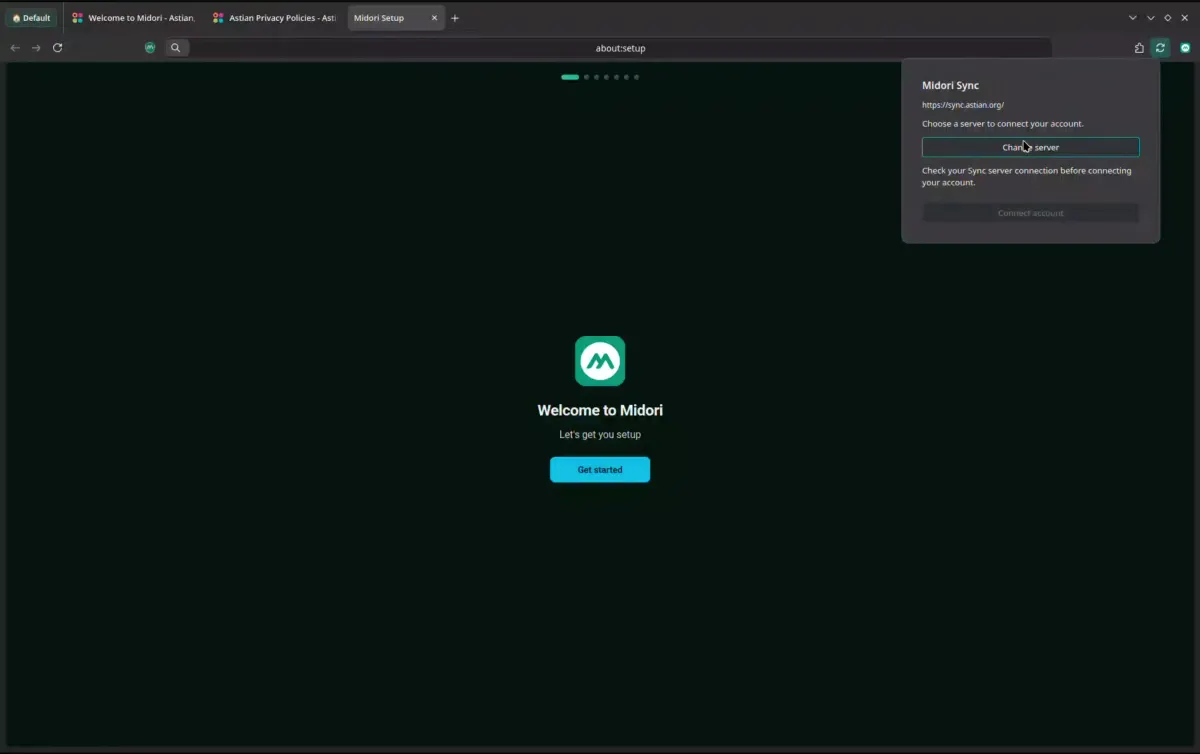Select the Midori Setup tab
Viewport: 1200px width, 754px height.
[395, 18]
